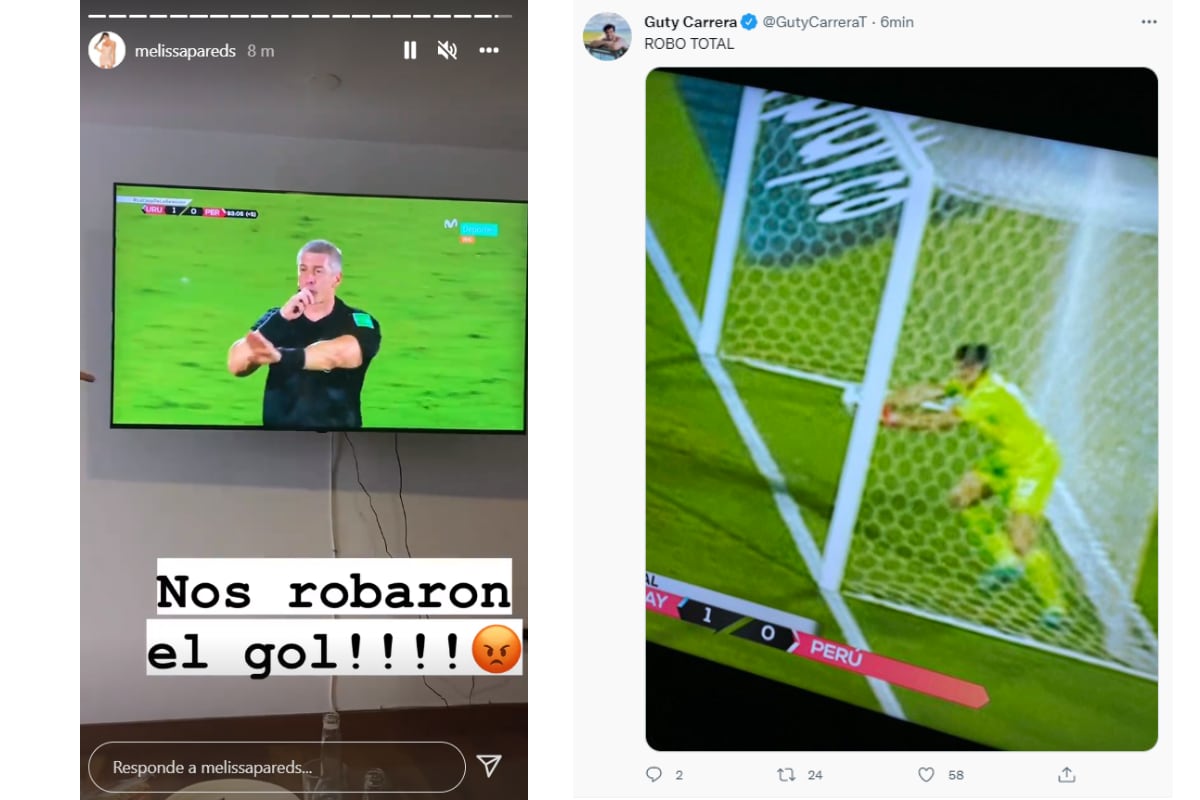Open the @GutyCarreraT handle link
Image resolution: width=1200 pixels, height=800 pixels.
pyautogui.click(x=814, y=22)
